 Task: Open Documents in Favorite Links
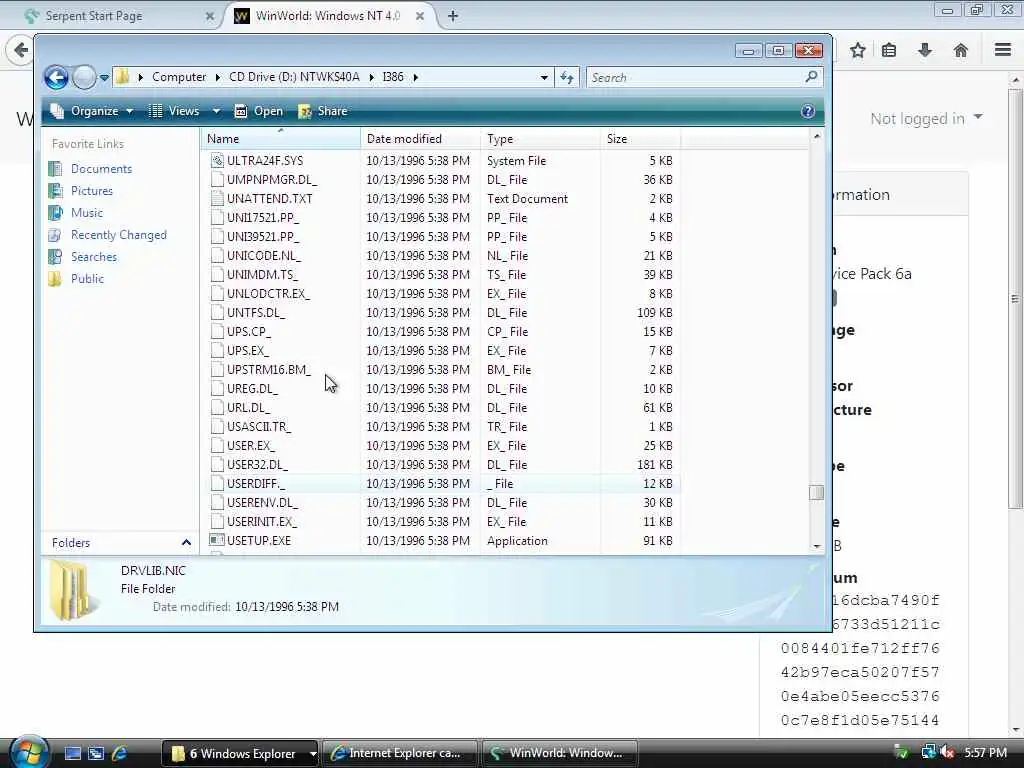pos(101,168)
